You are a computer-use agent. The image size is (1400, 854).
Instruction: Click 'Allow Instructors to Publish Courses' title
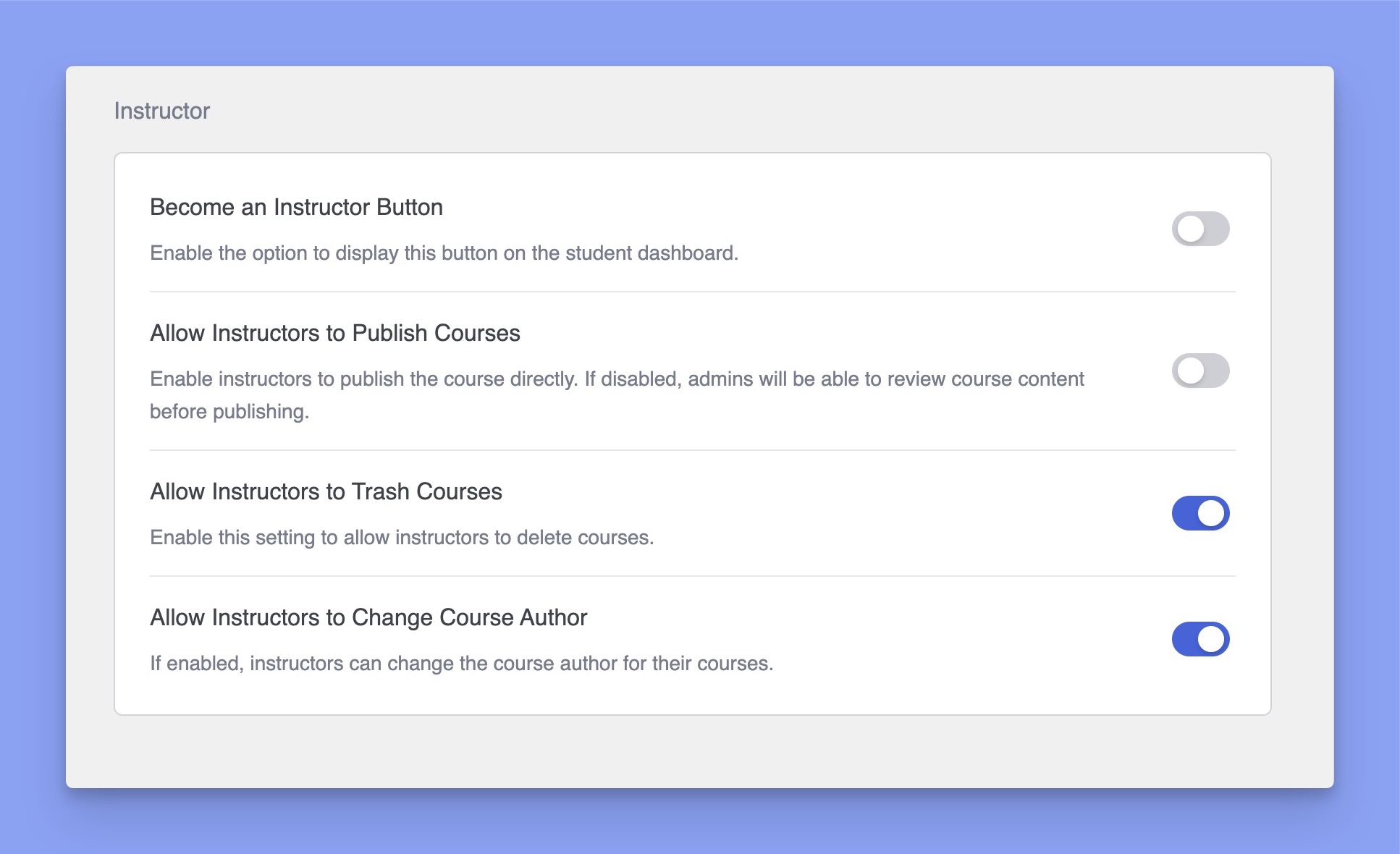click(x=335, y=333)
